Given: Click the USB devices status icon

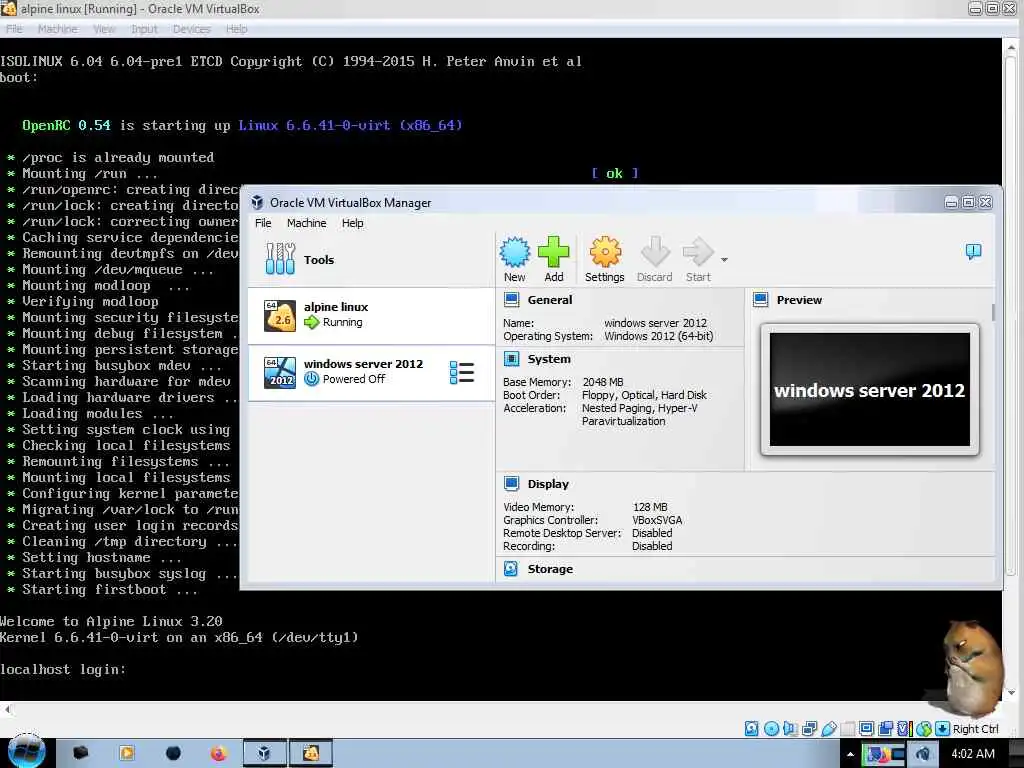Looking at the screenshot, I should coord(829,729).
